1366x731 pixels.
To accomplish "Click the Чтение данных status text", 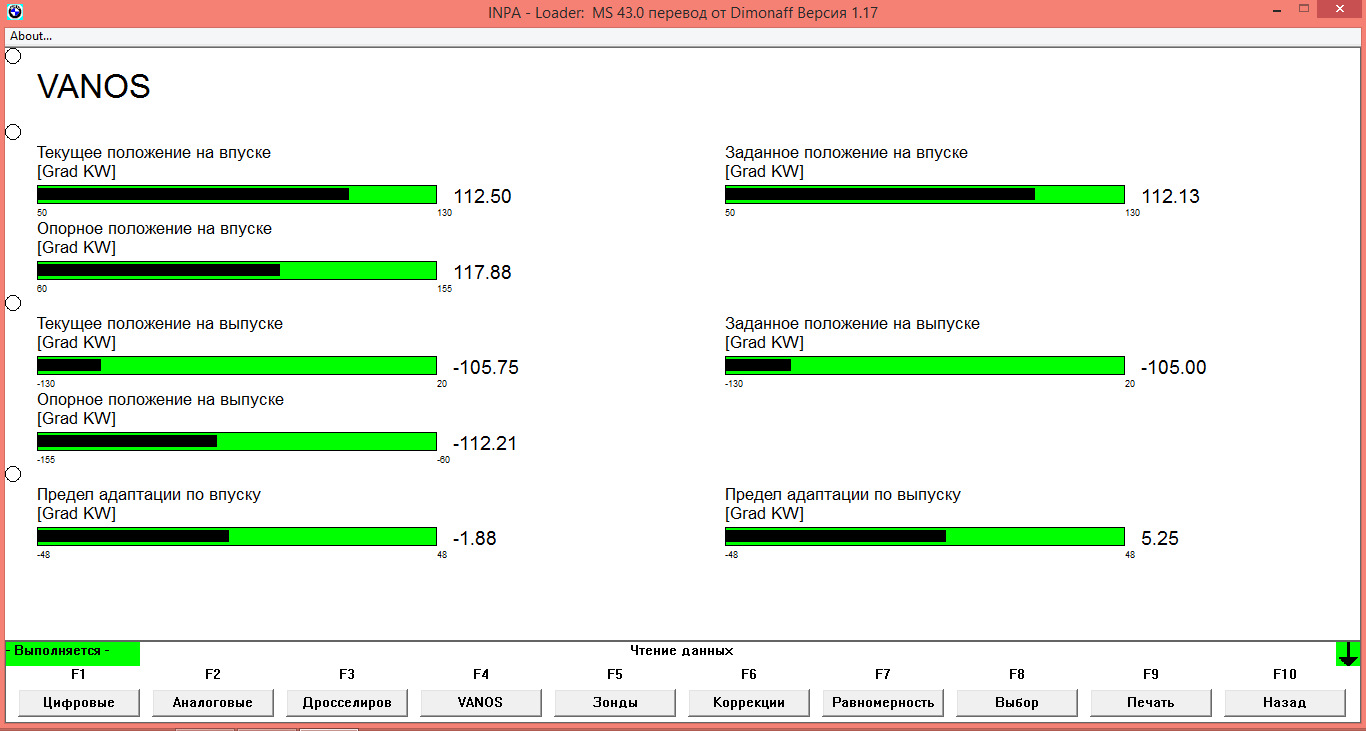I will (682, 651).
